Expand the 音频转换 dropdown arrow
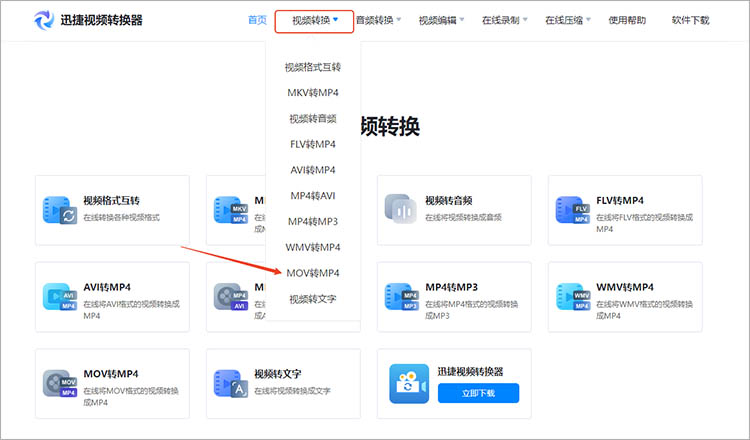Image resolution: width=750 pixels, height=440 pixels. click(x=399, y=20)
